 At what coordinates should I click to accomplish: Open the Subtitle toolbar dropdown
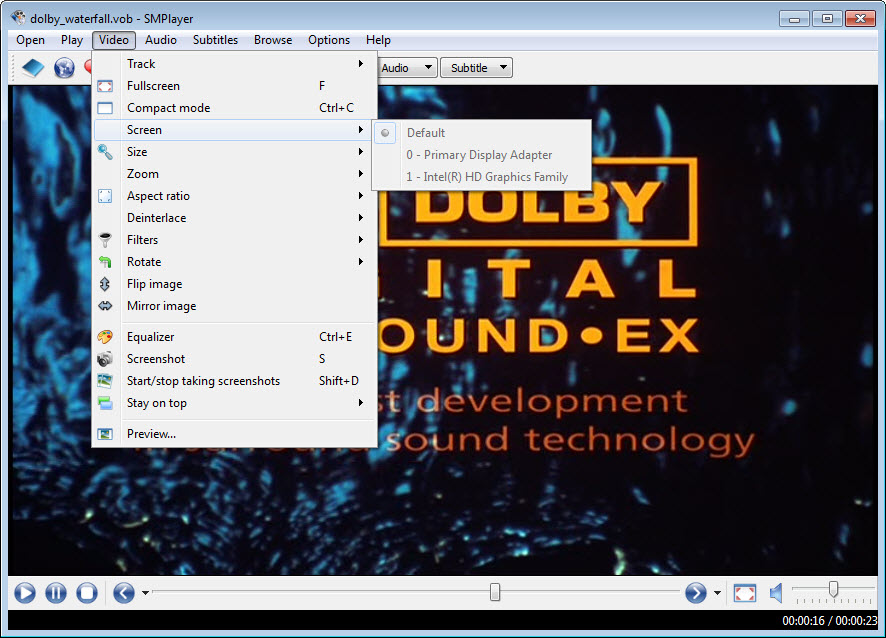[476, 68]
